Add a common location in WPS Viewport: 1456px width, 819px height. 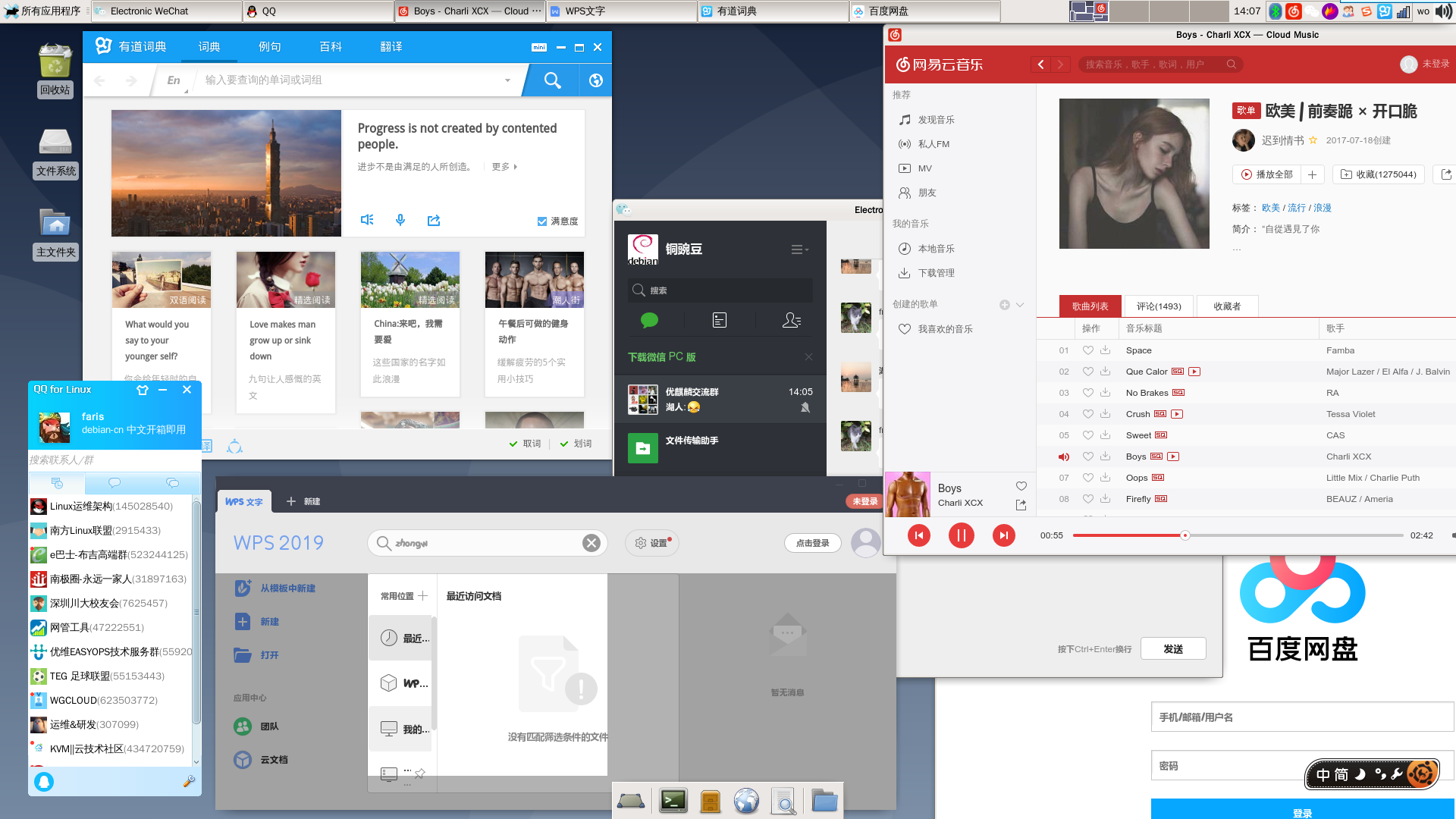[423, 596]
